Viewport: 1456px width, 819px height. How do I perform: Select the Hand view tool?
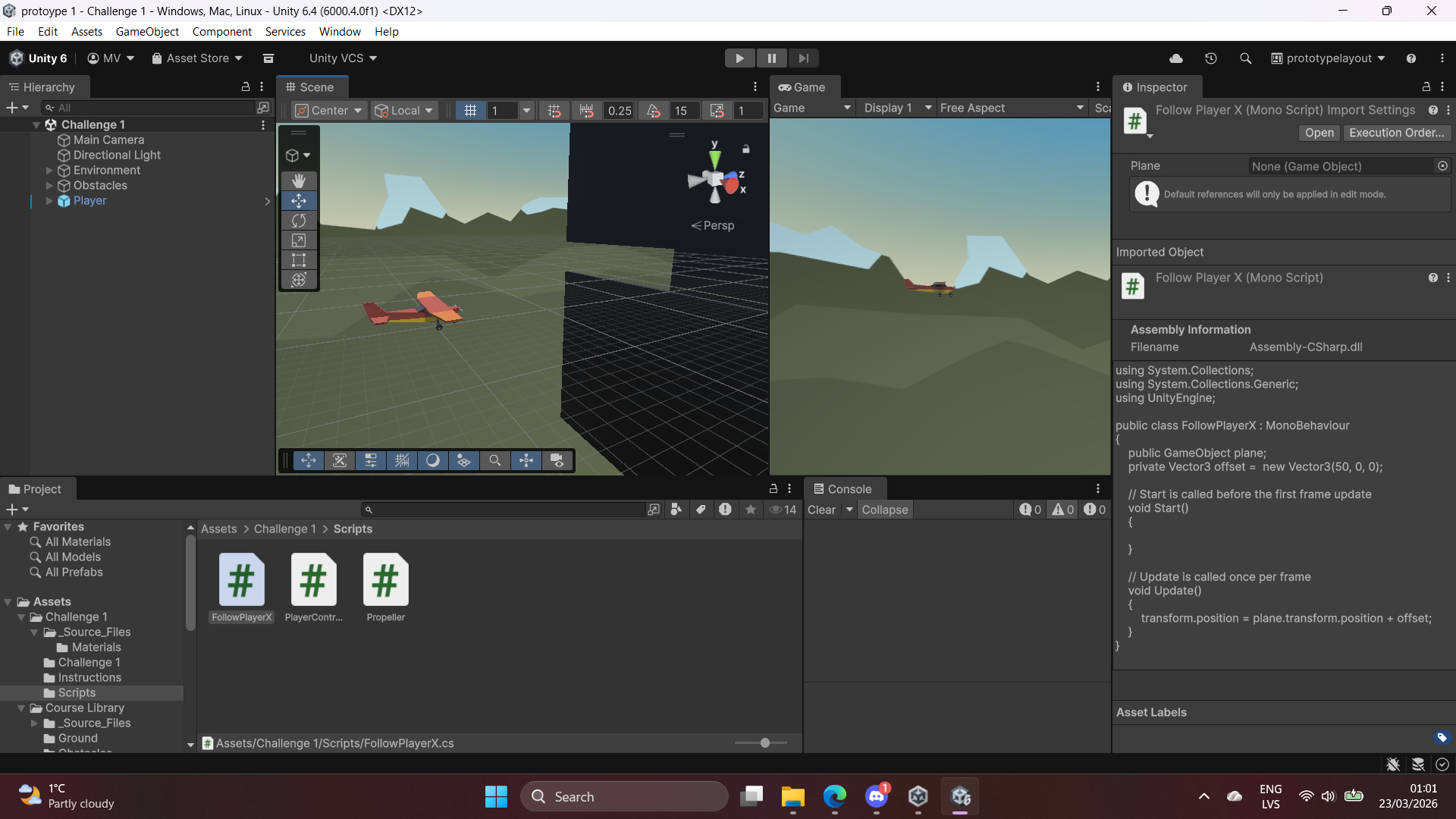pos(299,180)
